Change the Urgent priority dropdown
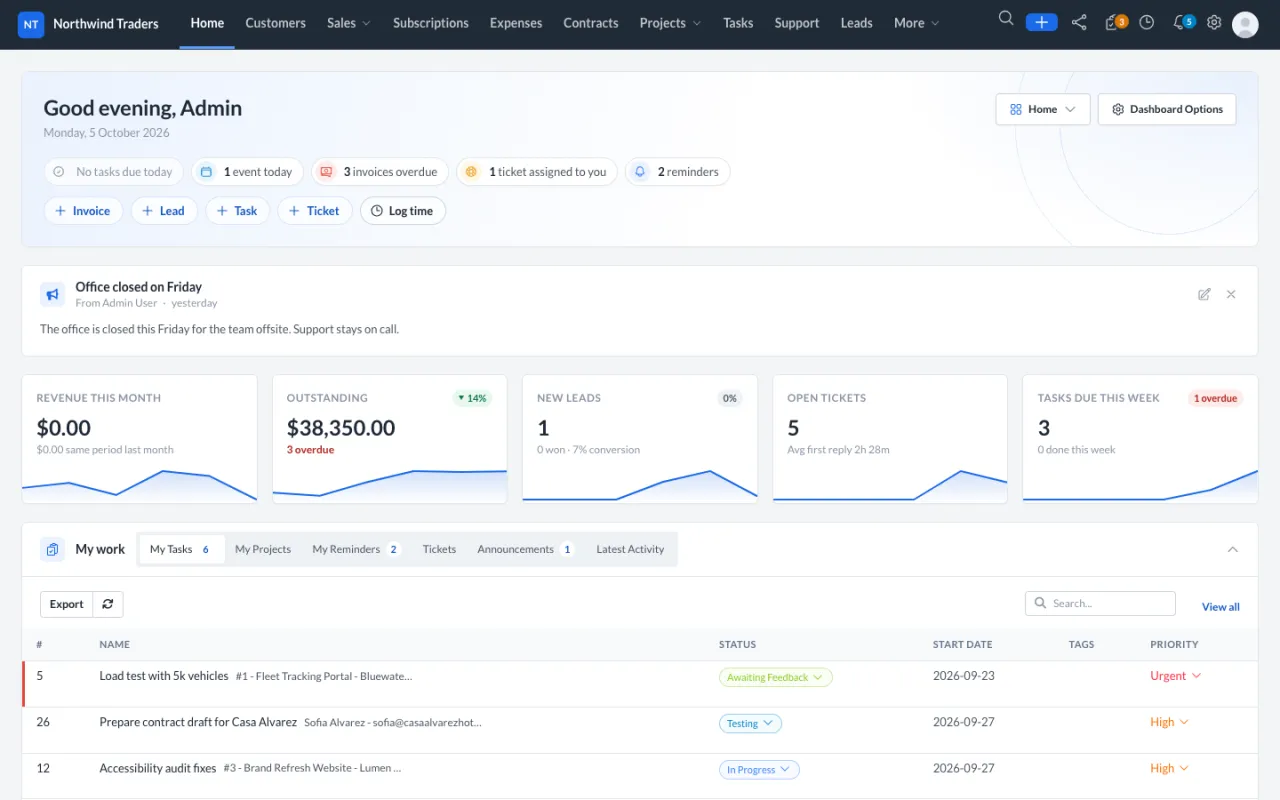 tap(1176, 676)
